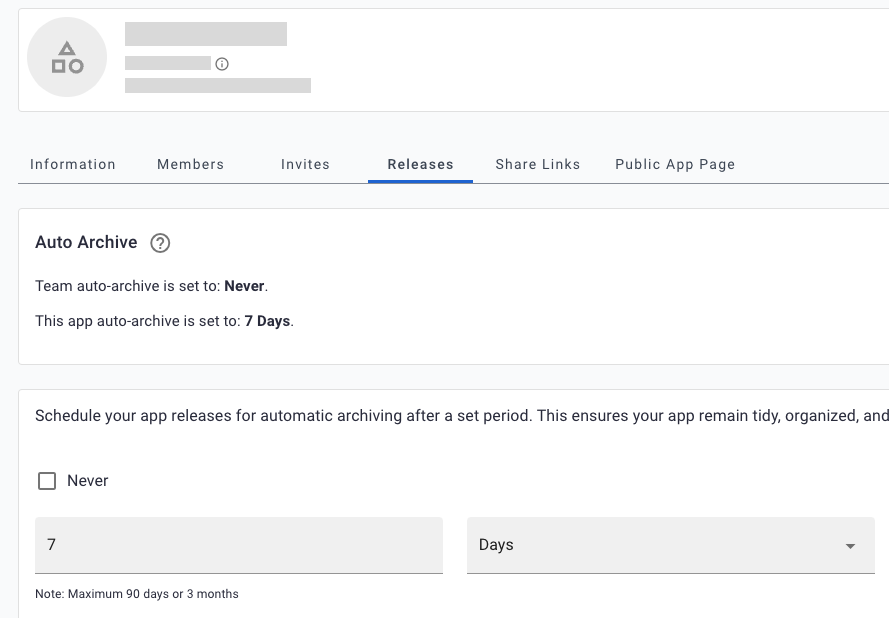Select the Releases tab

[420, 164]
